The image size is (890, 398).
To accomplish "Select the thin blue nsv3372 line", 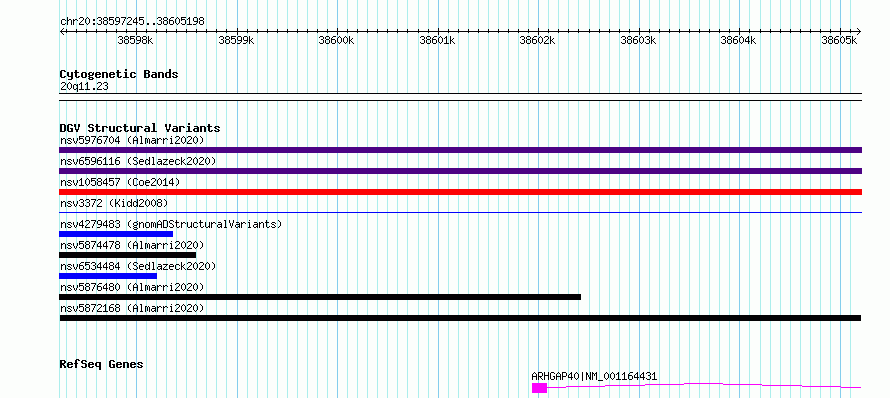I will point(460,213).
